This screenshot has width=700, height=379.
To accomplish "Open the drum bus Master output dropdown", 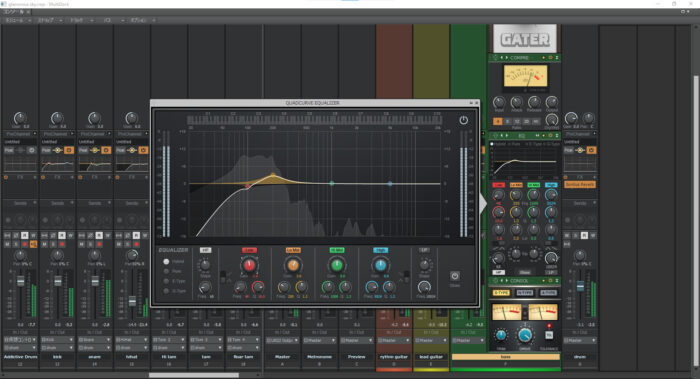I will 580,340.
